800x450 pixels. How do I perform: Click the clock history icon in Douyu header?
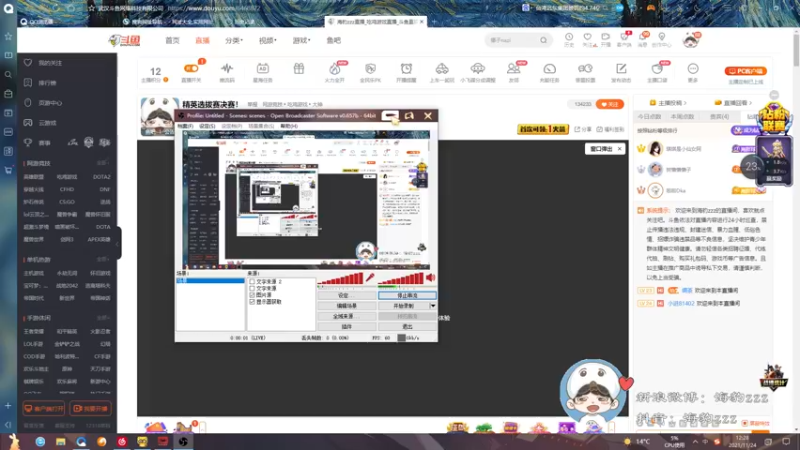pos(569,37)
